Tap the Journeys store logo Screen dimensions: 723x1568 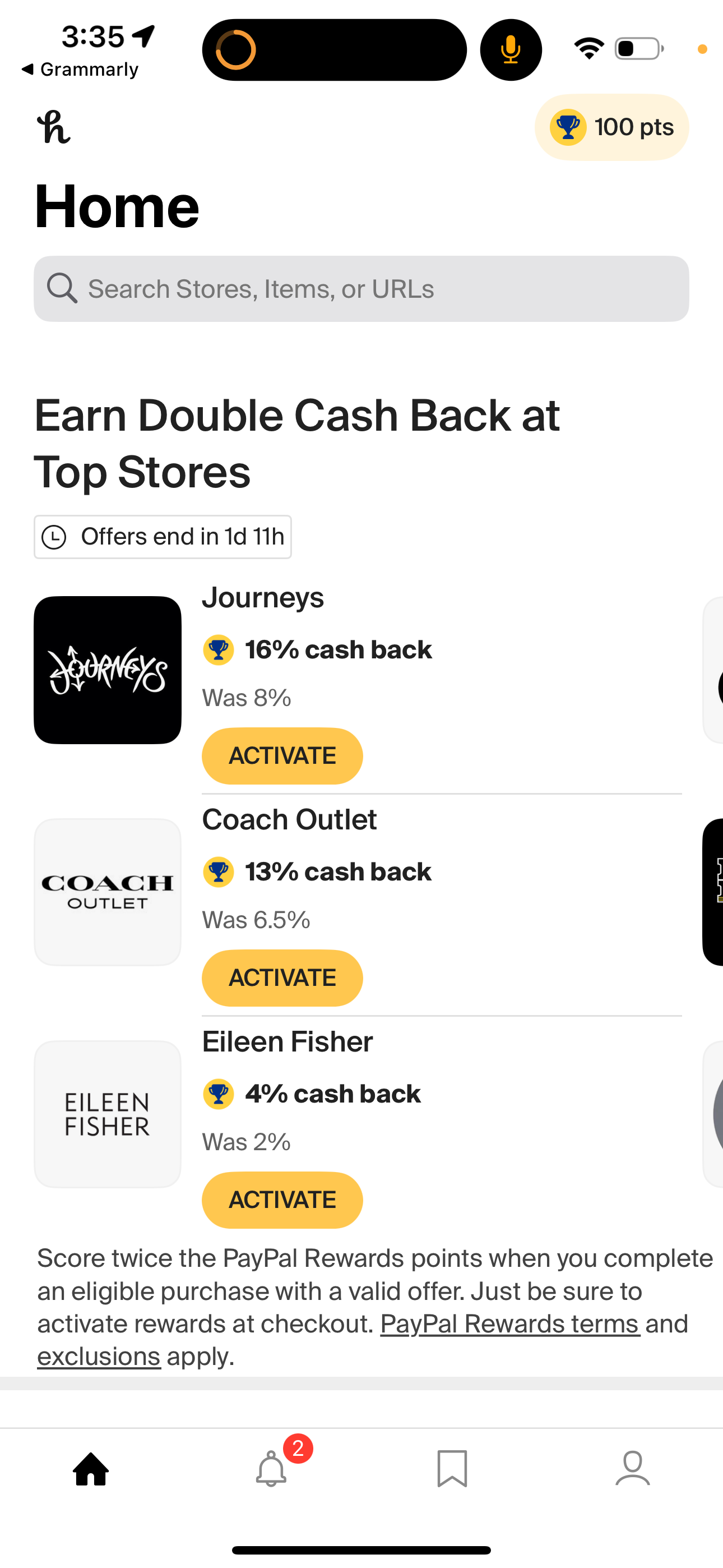pos(108,670)
